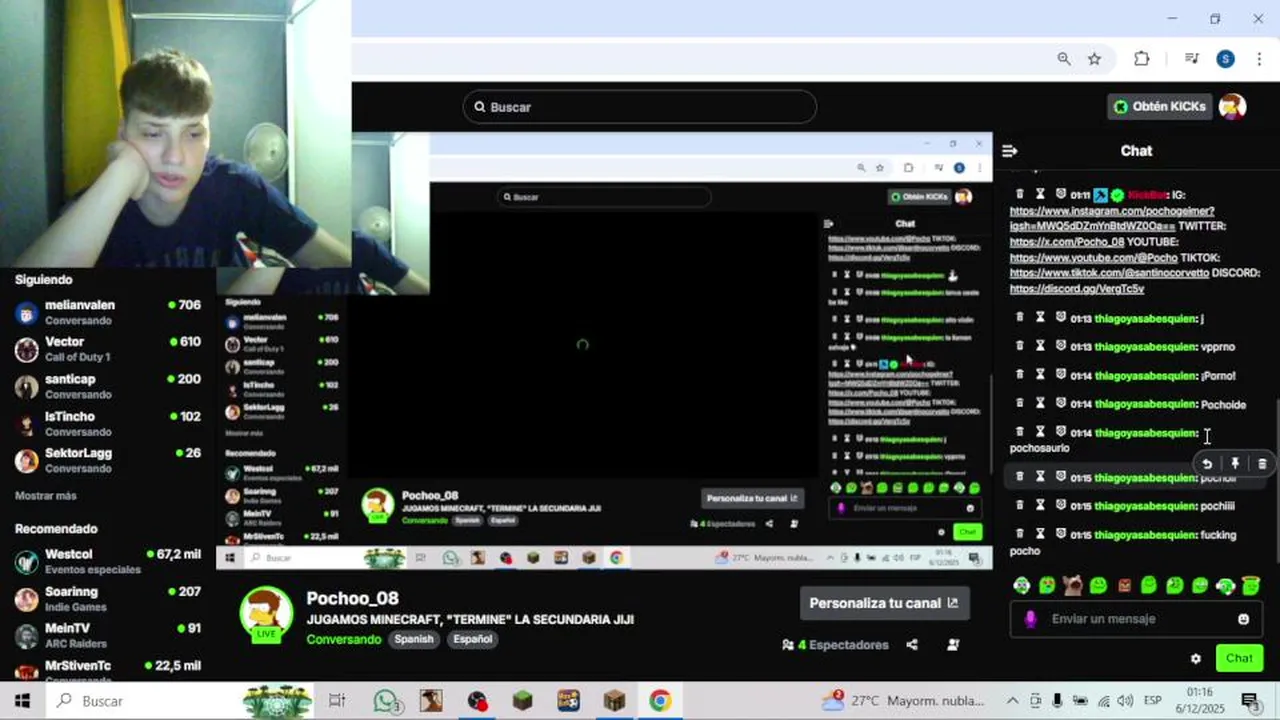
Task: Open WhatsApp from the taskbar
Action: click(386, 701)
